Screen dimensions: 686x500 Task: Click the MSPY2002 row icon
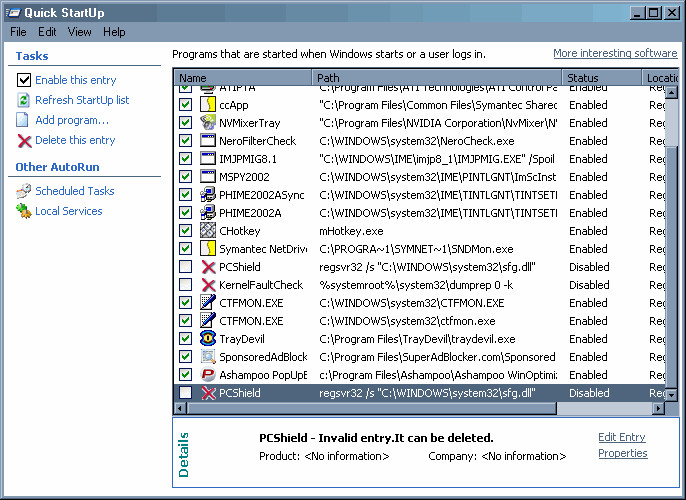tap(208, 177)
